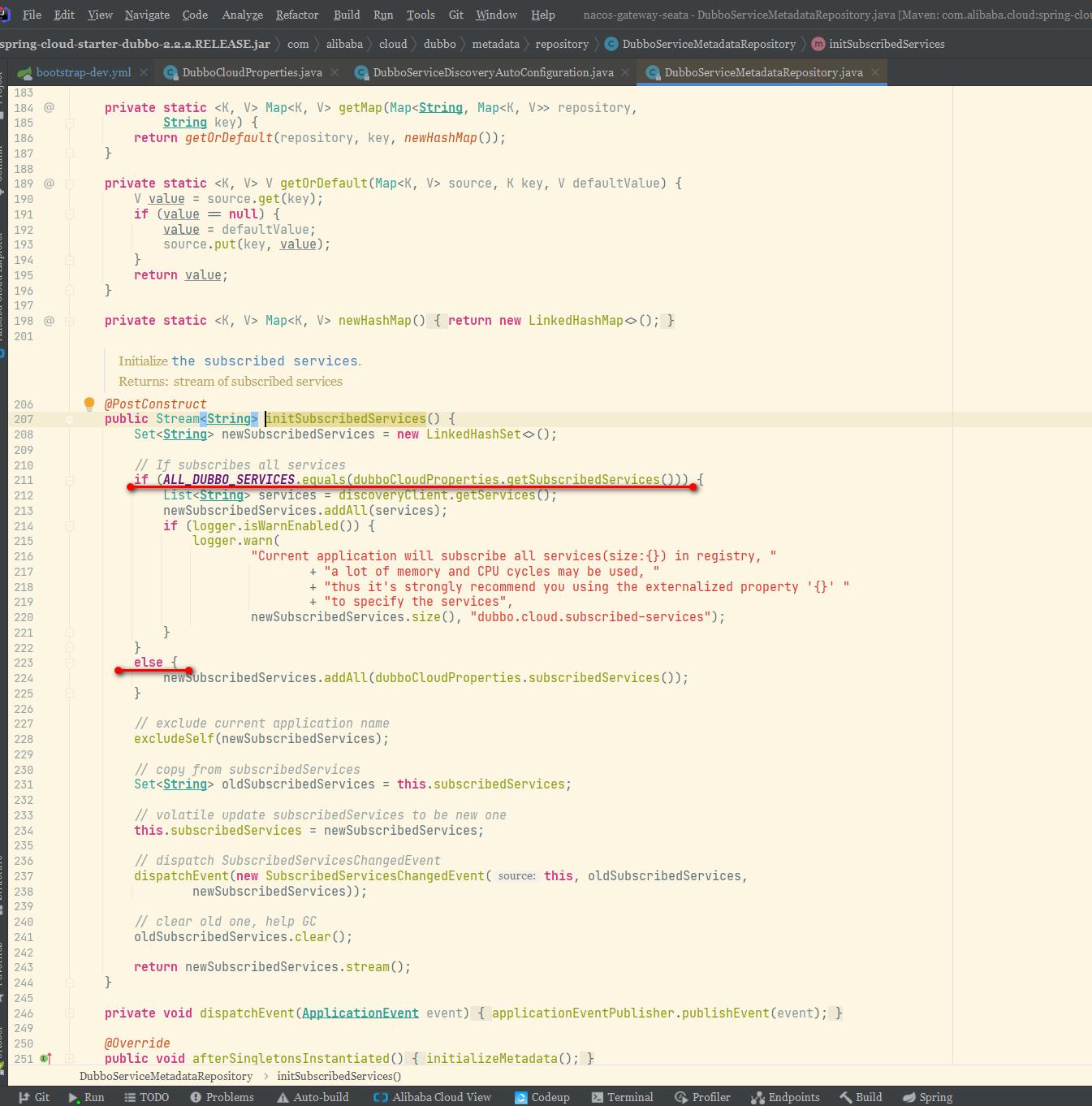The width and height of the screenshot is (1092, 1106).
Task: Expand the folded newHashMap method at line 198
Action: 70,321
